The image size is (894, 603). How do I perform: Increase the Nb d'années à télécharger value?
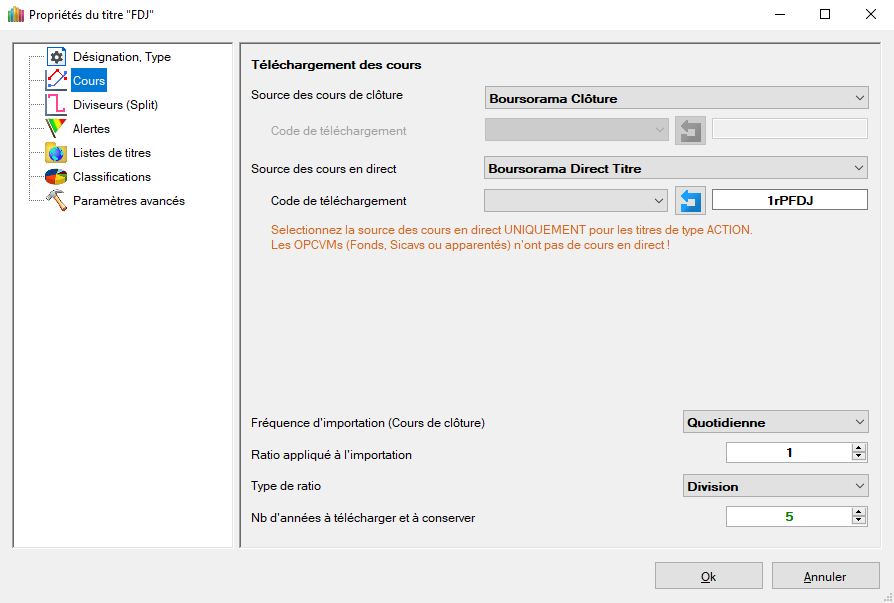pos(858,512)
